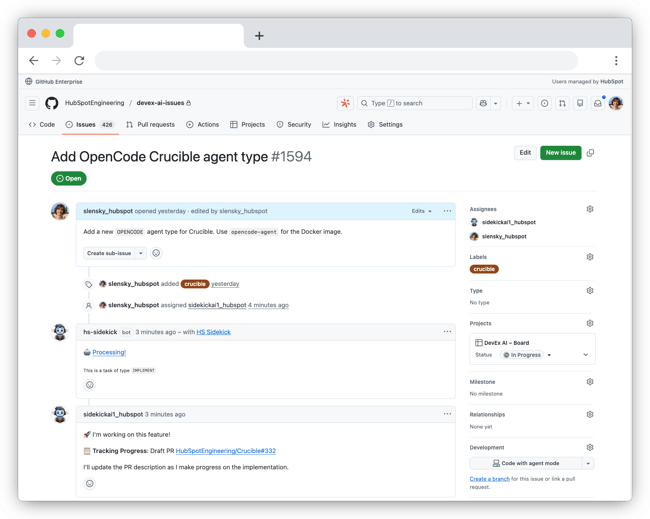The height and width of the screenshot is (519, 650).
Task: Select assignee sidekickai1_hubspot in the sidebar
Action: [x=503, y=222]
